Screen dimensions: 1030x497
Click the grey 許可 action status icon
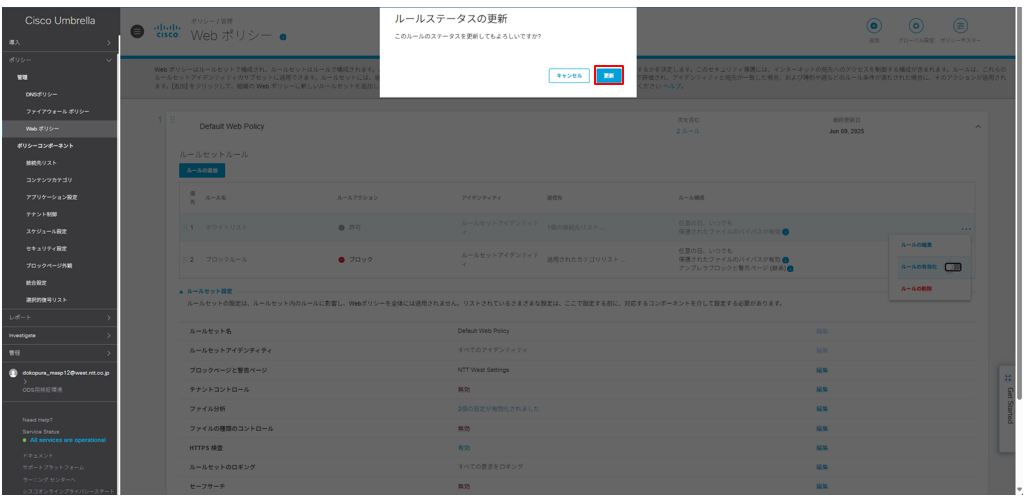coord(341,227)
